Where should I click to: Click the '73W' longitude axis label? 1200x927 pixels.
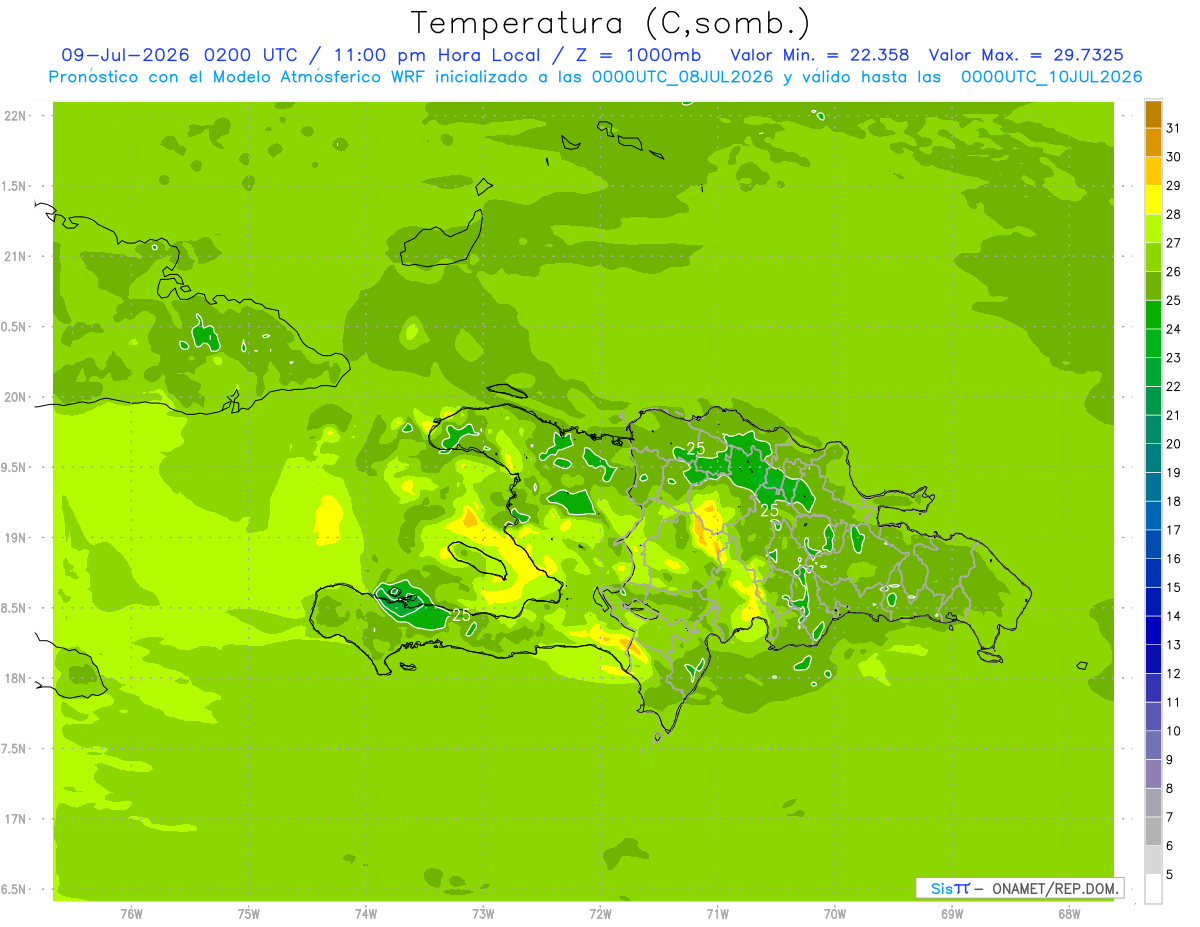(483, 914)
